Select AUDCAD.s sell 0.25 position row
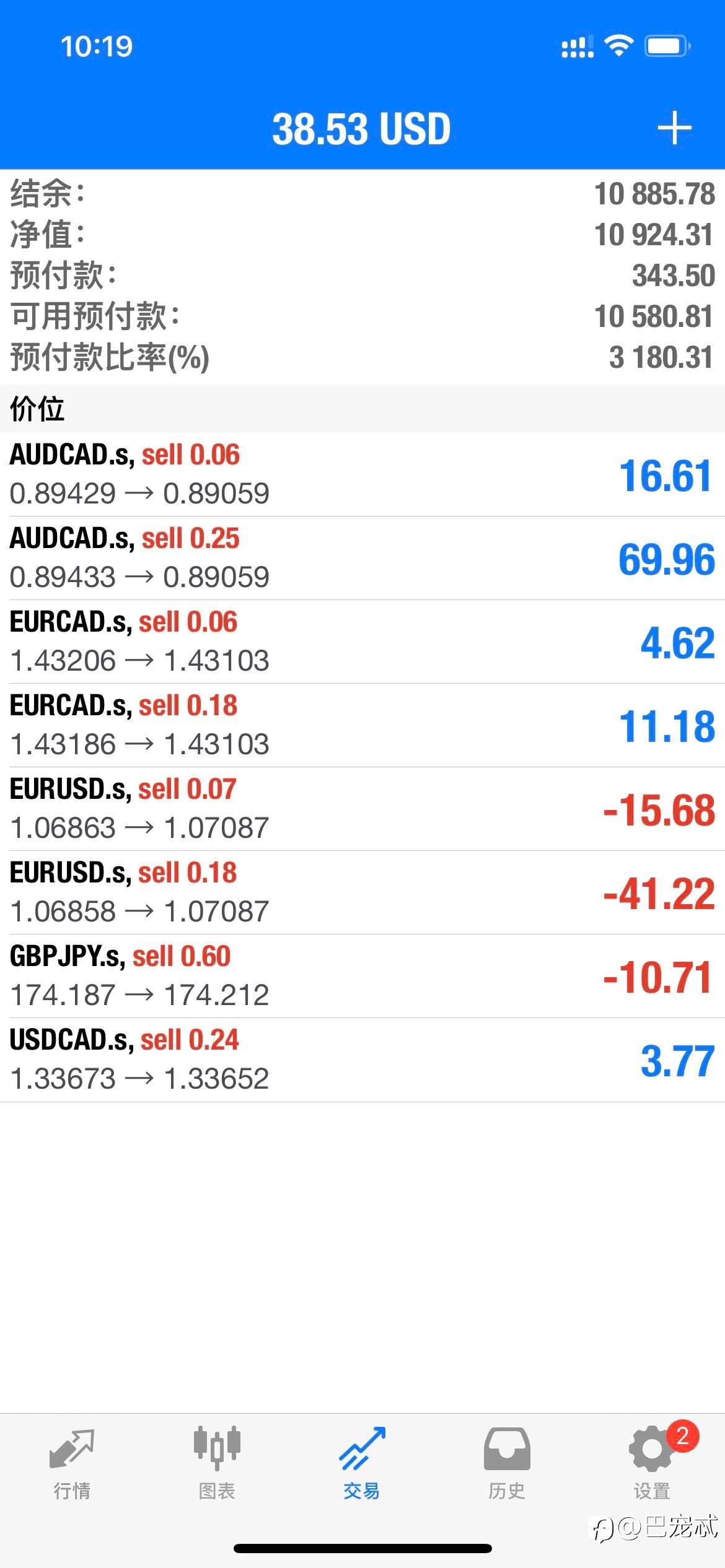 (x=362, y=558)
